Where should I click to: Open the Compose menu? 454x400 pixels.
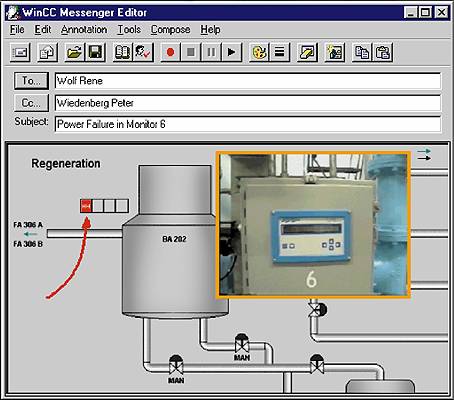coord(170,30)
